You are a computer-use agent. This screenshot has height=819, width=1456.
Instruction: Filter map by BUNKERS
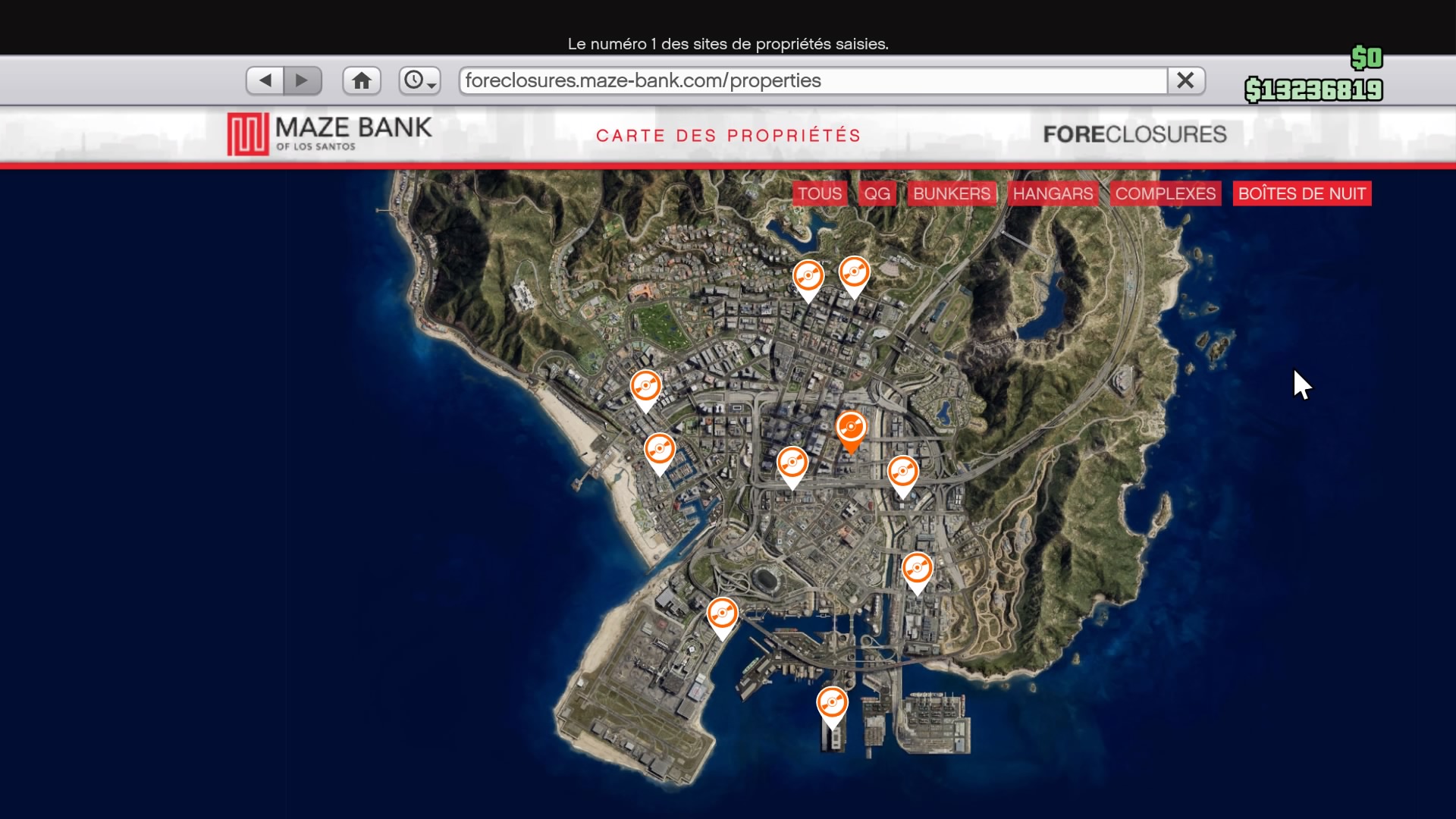coord(952,193)
